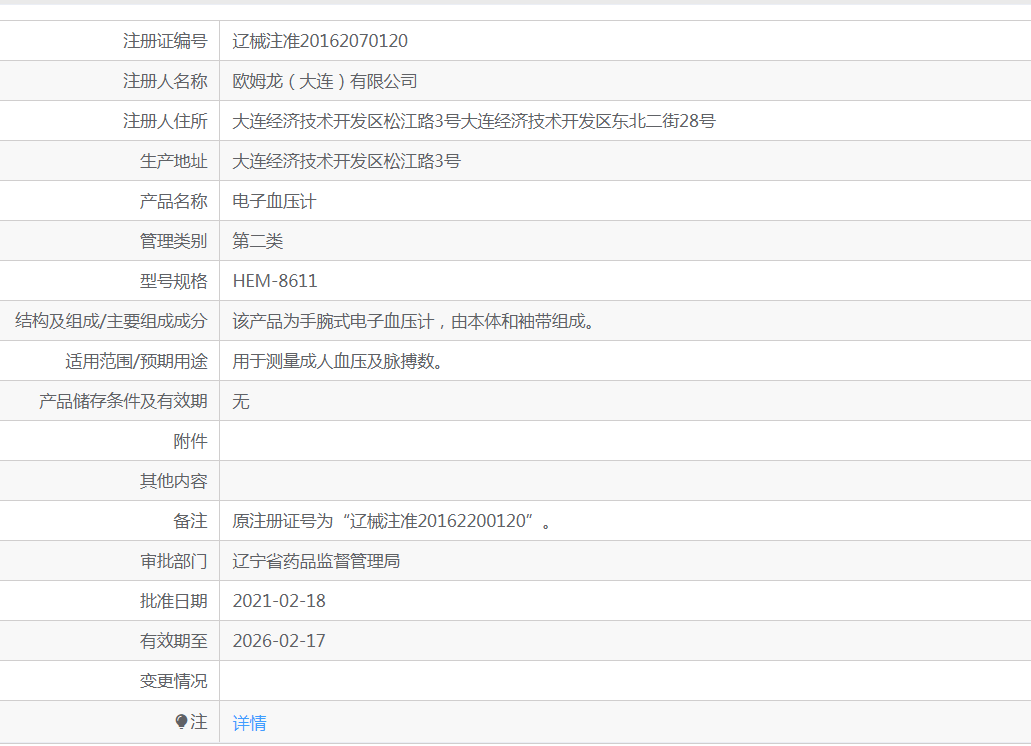Select registrant name 欧姆龙（大连）有限公司

(x=325, y=81)
